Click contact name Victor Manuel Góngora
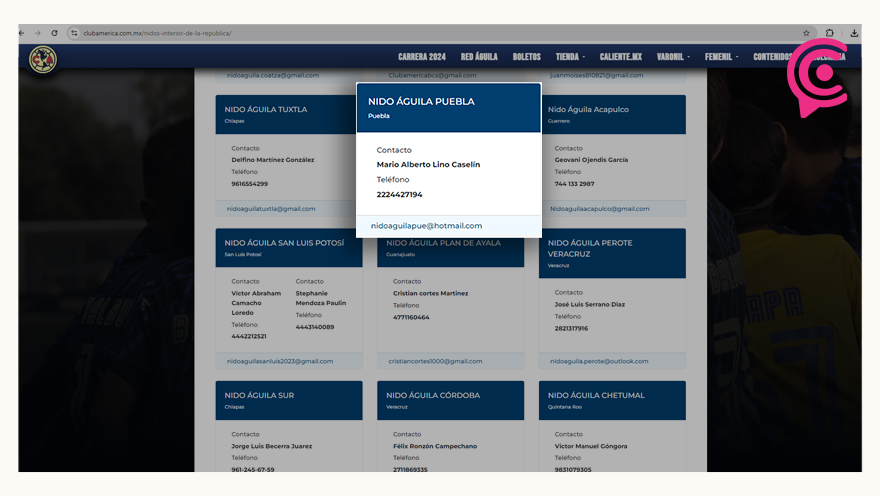Screen dimensions: 880x496 coord(591,447)
